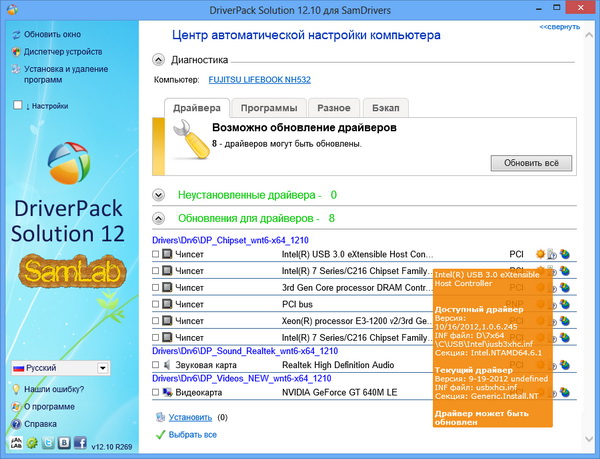
Task: Click the globe icon in 3rd Gen Core row
Action: (x=564, y=287)
